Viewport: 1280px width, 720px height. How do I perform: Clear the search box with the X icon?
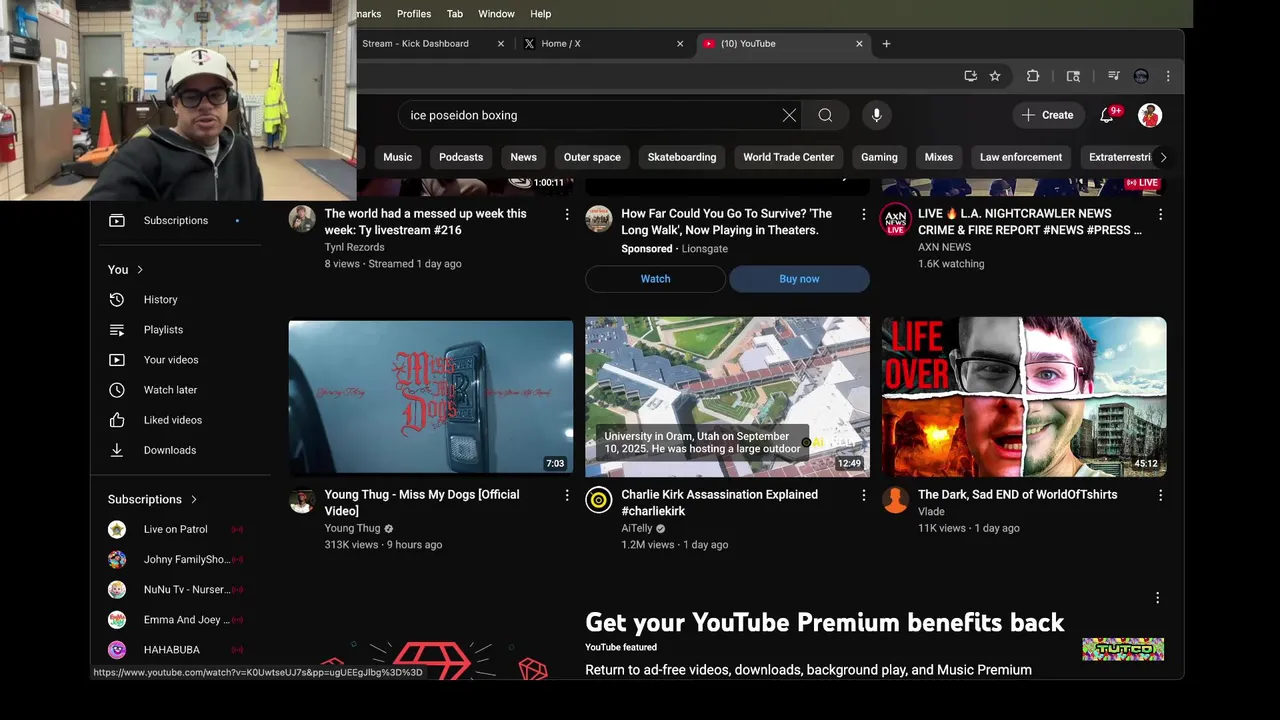tap(789, 115)
